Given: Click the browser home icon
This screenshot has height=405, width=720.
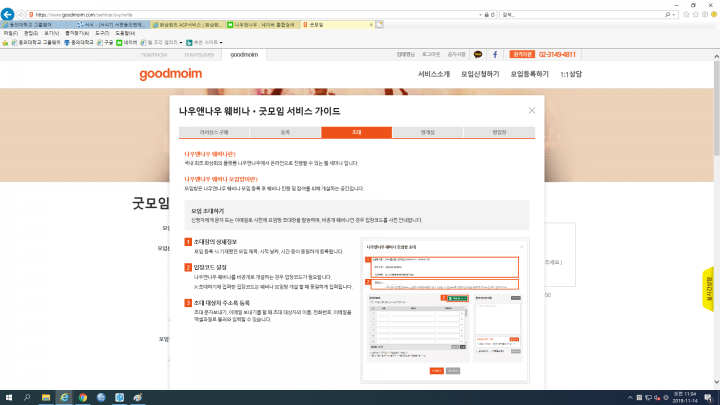Looking at the screenshot, I should pyautogui.click(x=686, y=15).
